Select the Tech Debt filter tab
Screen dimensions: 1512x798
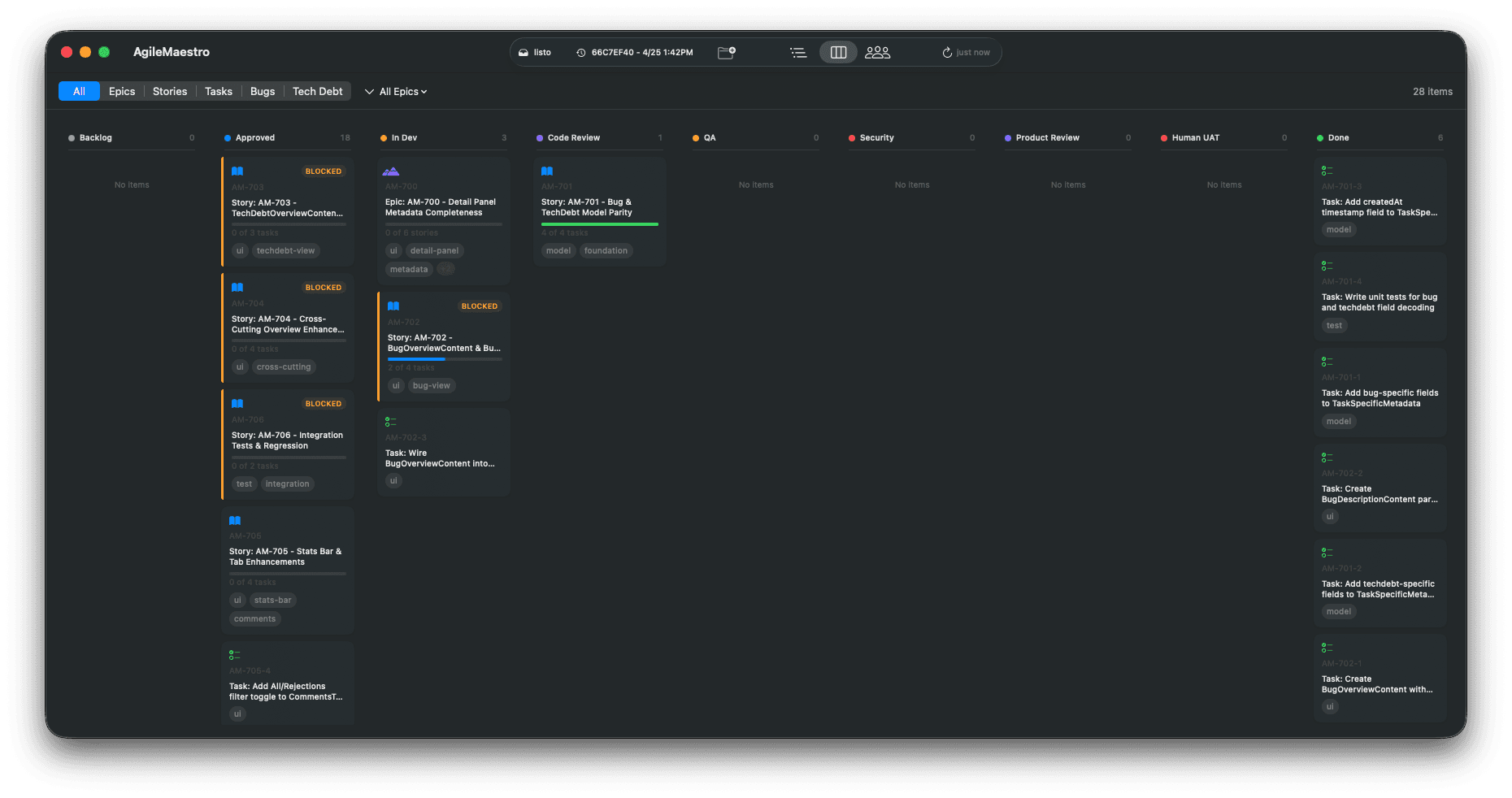click(318, 92)
